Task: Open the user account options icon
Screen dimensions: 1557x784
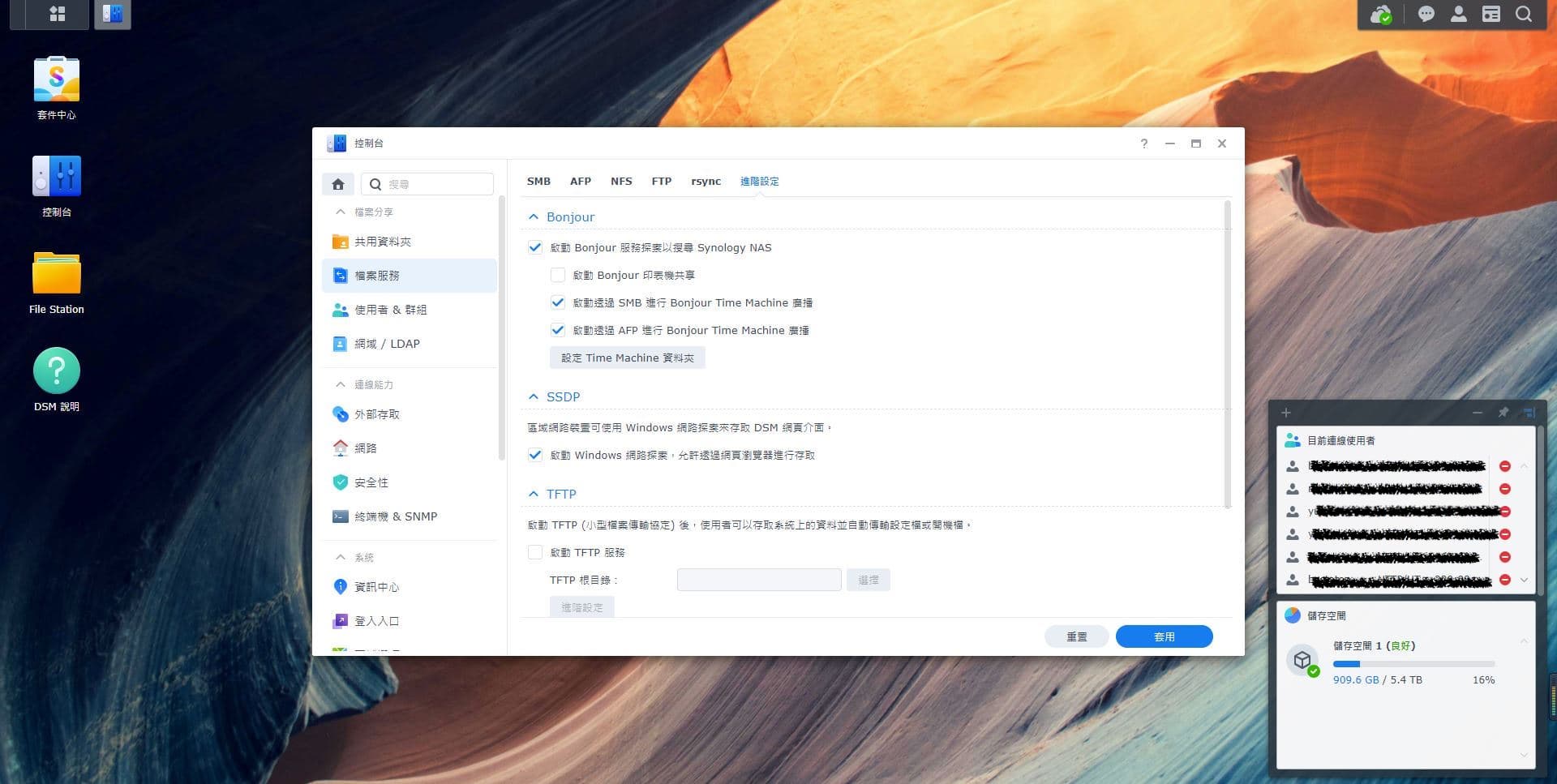Action: (x=1459, y=14)
